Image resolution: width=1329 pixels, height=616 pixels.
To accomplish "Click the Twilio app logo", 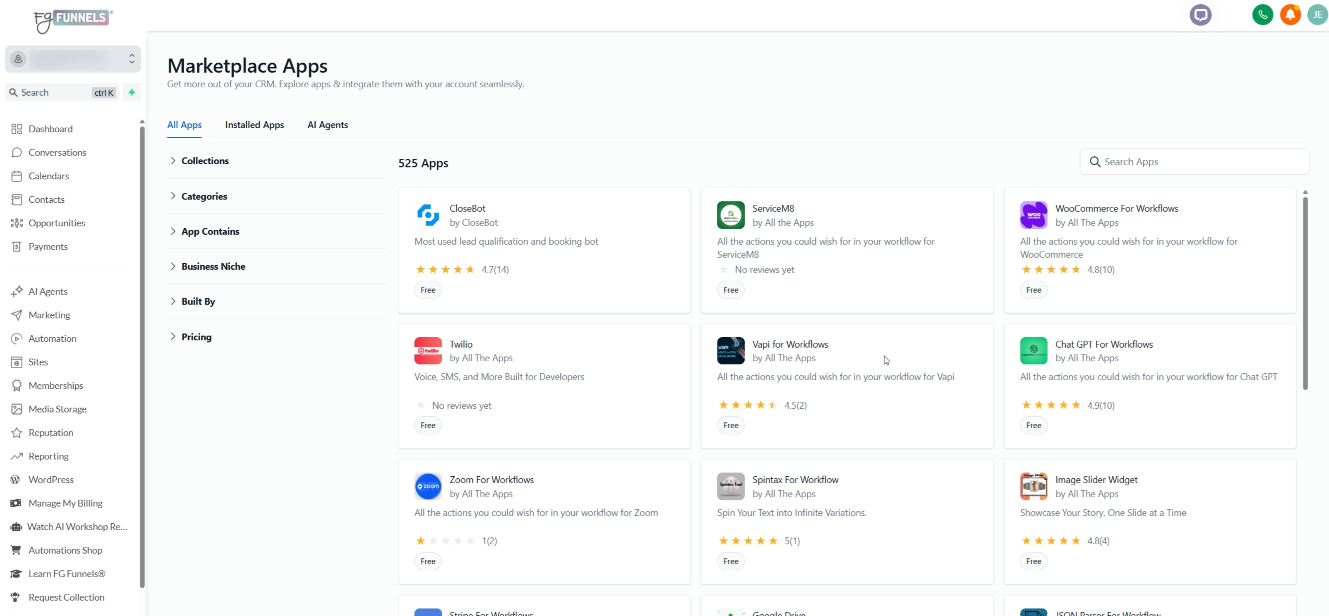I will point(428,351).
